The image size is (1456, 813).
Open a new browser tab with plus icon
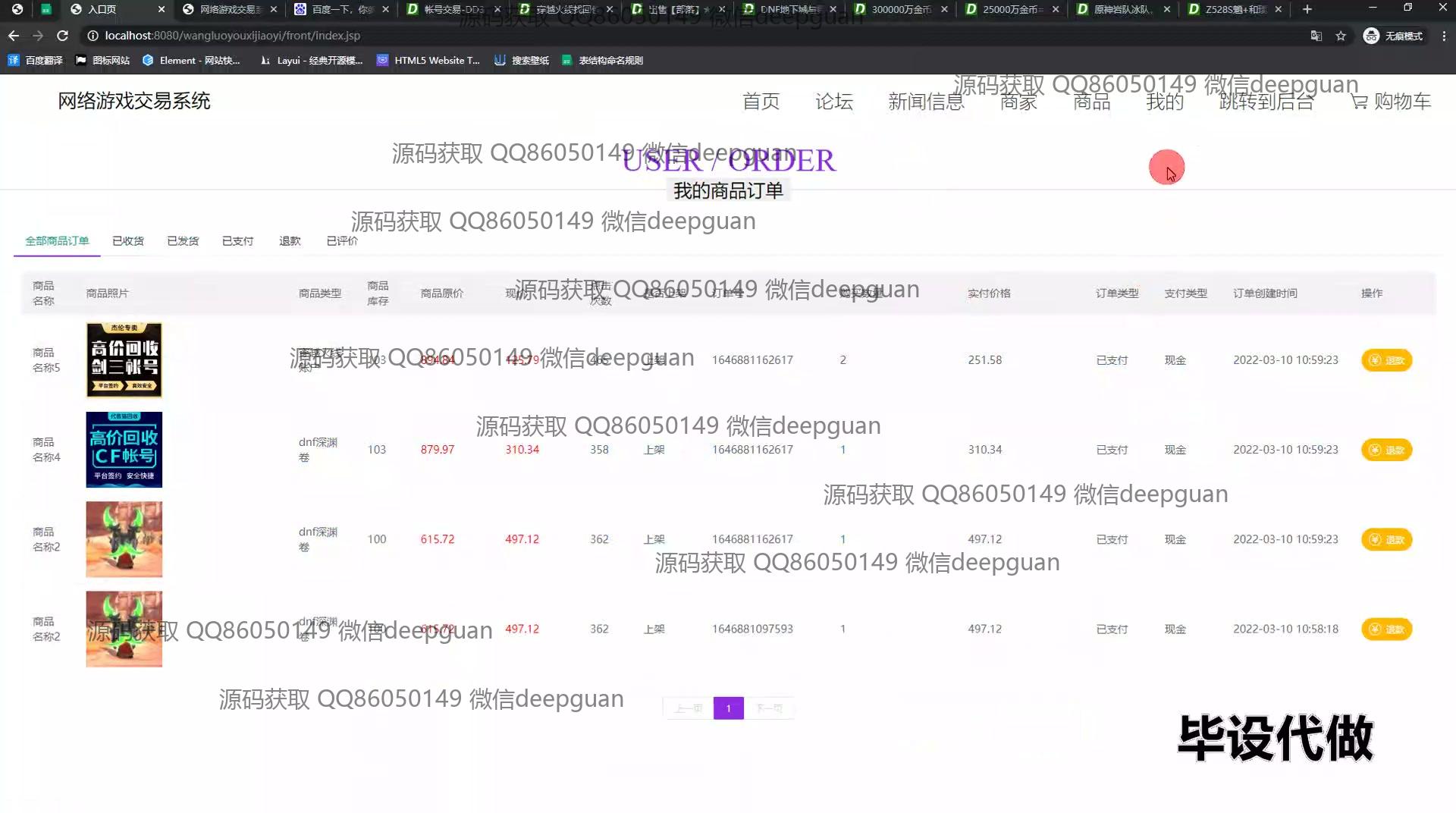1307,9
